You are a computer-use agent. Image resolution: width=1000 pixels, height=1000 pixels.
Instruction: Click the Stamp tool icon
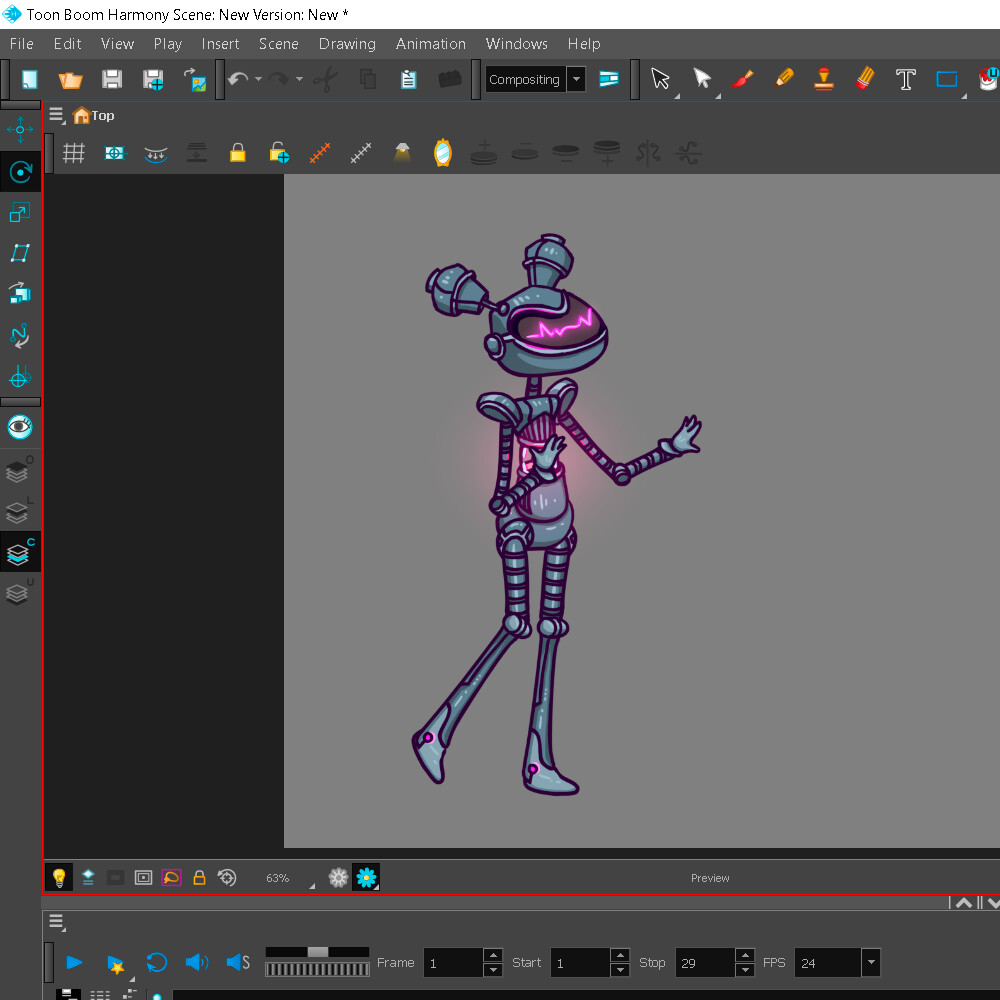(x=824, y=79)
